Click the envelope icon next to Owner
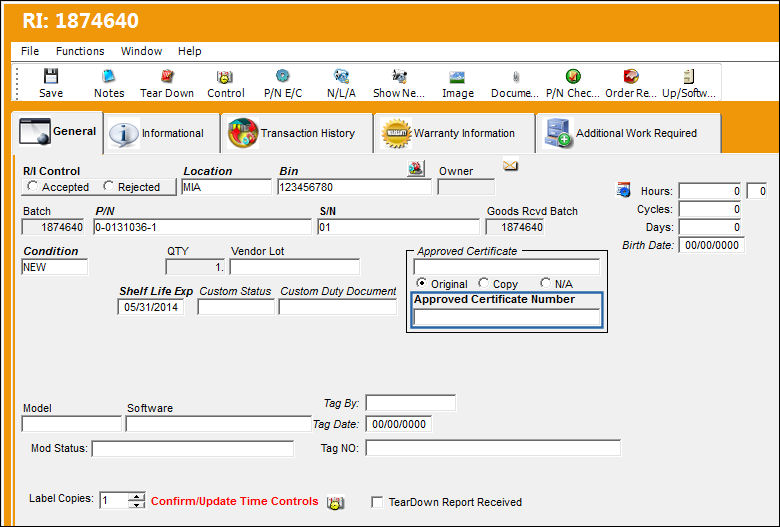Image resolution: width=780 pixels, height=527 pixels. (x=510, y=165)
